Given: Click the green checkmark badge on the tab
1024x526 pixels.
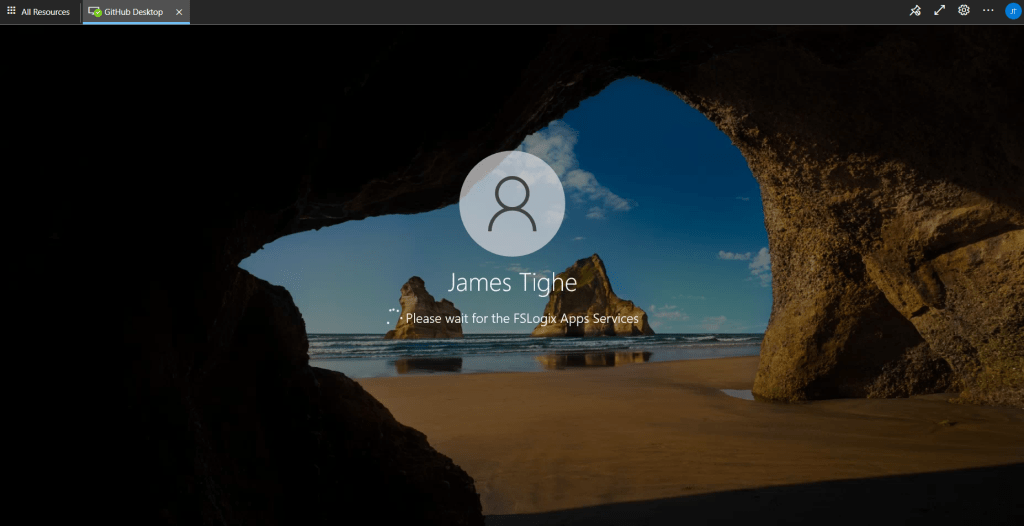Looking at the screenshot, I should [97, 15].
